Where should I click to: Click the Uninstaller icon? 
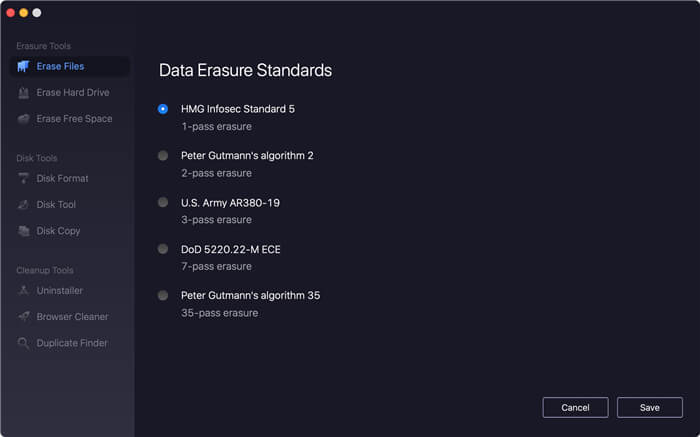(x=23, y=291)
